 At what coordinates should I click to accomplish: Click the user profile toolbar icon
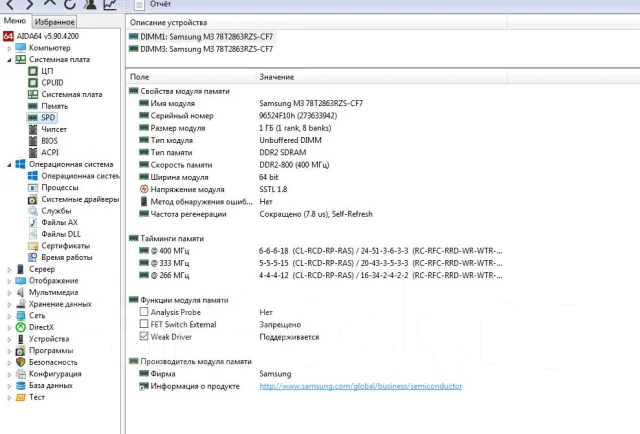[x=90, y=4]
